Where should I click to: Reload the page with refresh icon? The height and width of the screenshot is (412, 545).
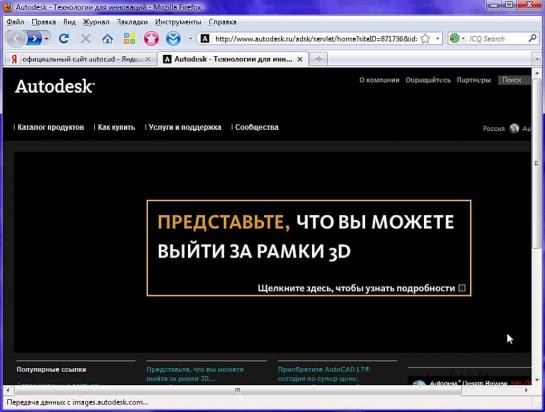coord(64,38)
